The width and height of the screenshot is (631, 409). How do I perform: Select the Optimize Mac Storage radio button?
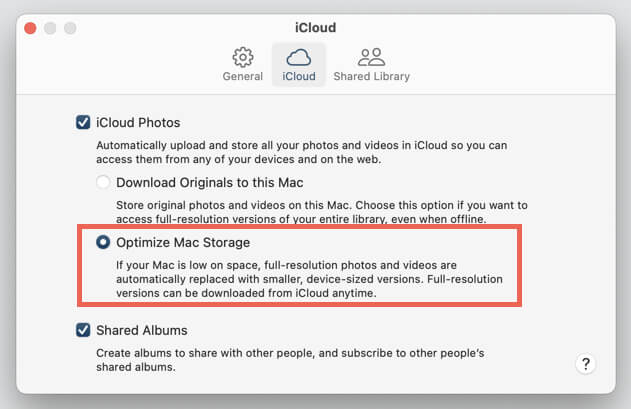(x=103, y=242)
